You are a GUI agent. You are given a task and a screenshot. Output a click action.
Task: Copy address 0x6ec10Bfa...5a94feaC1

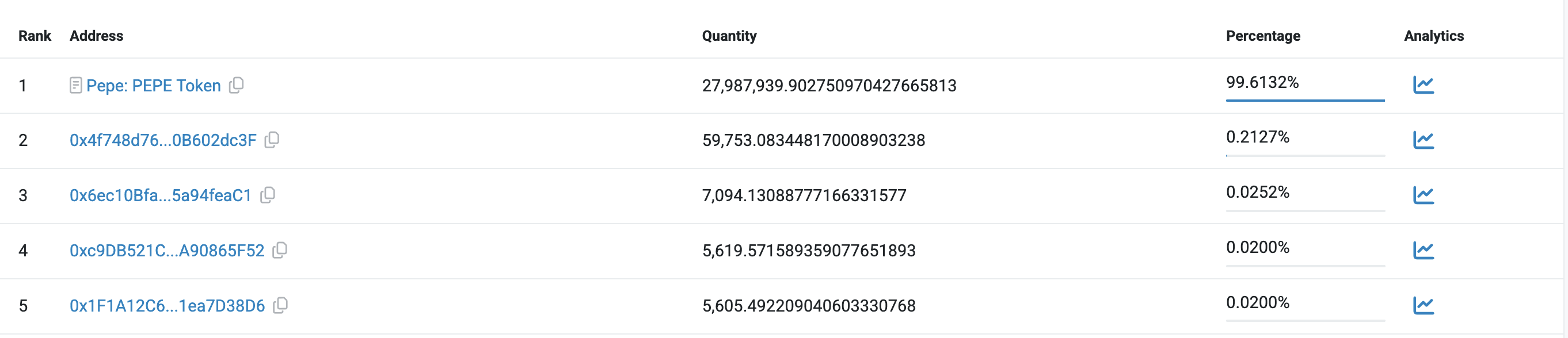click(267, 195)
